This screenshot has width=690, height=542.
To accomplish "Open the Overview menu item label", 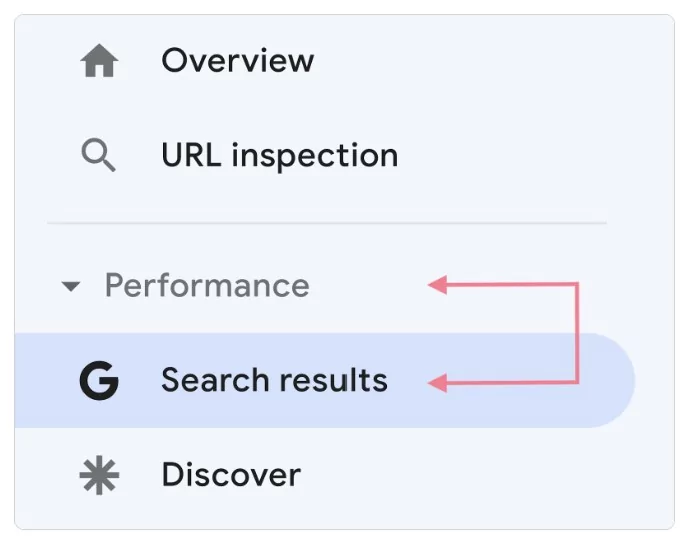I will (237, 61).
